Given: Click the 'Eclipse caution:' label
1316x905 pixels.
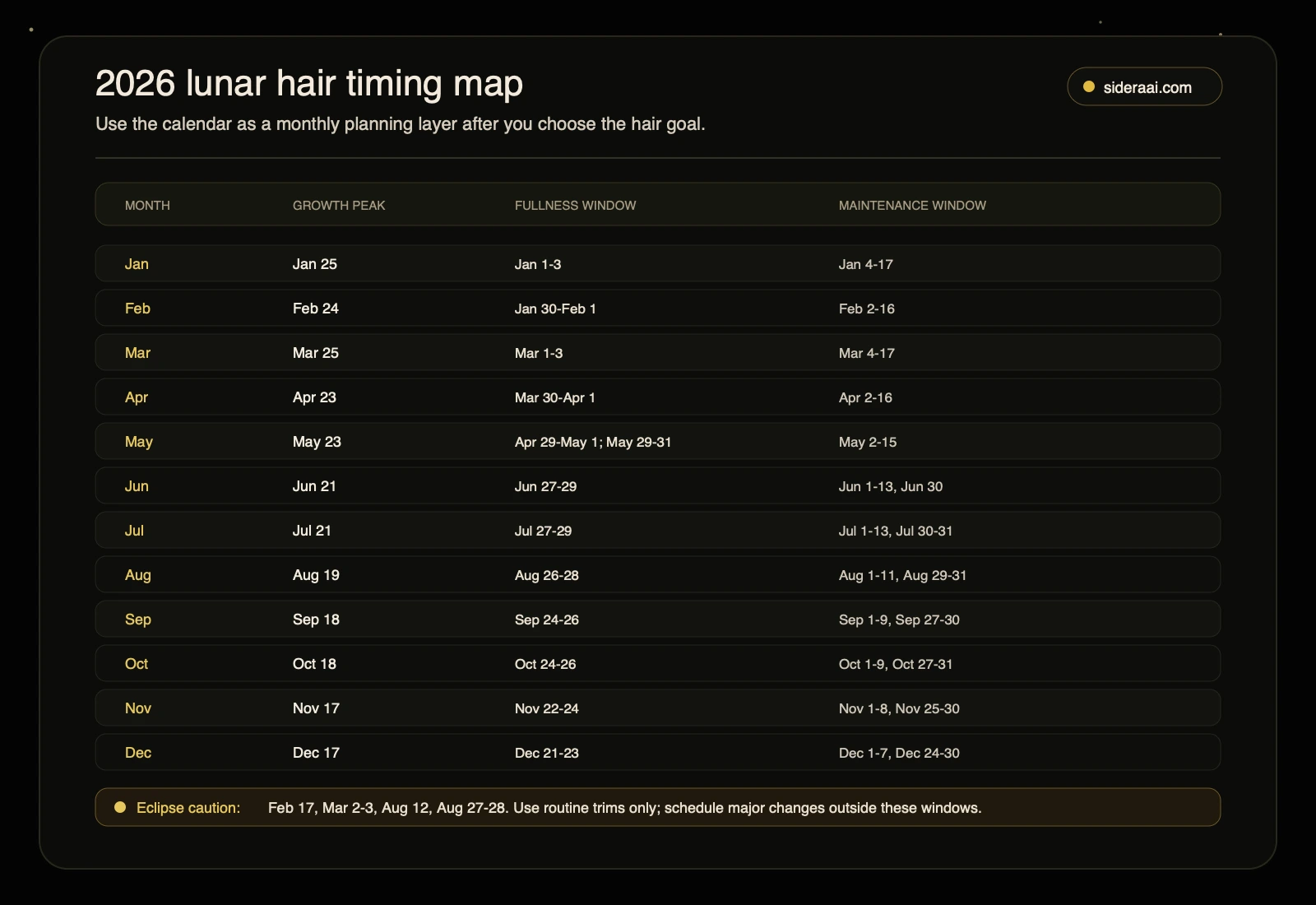Looking at the screenshot, I should tap(188, 808).
